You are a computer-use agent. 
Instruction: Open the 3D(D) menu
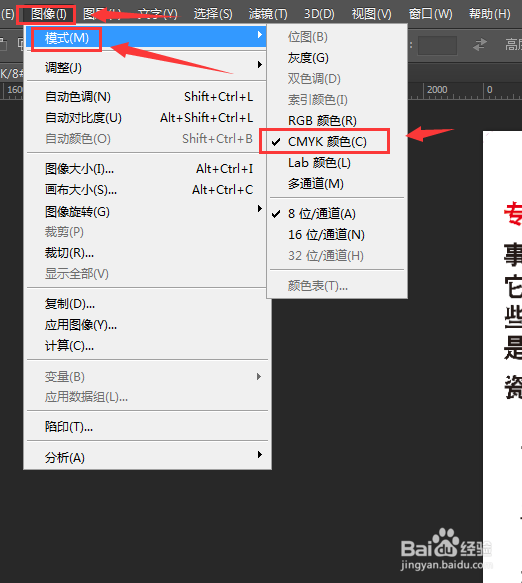click(319, 14)
